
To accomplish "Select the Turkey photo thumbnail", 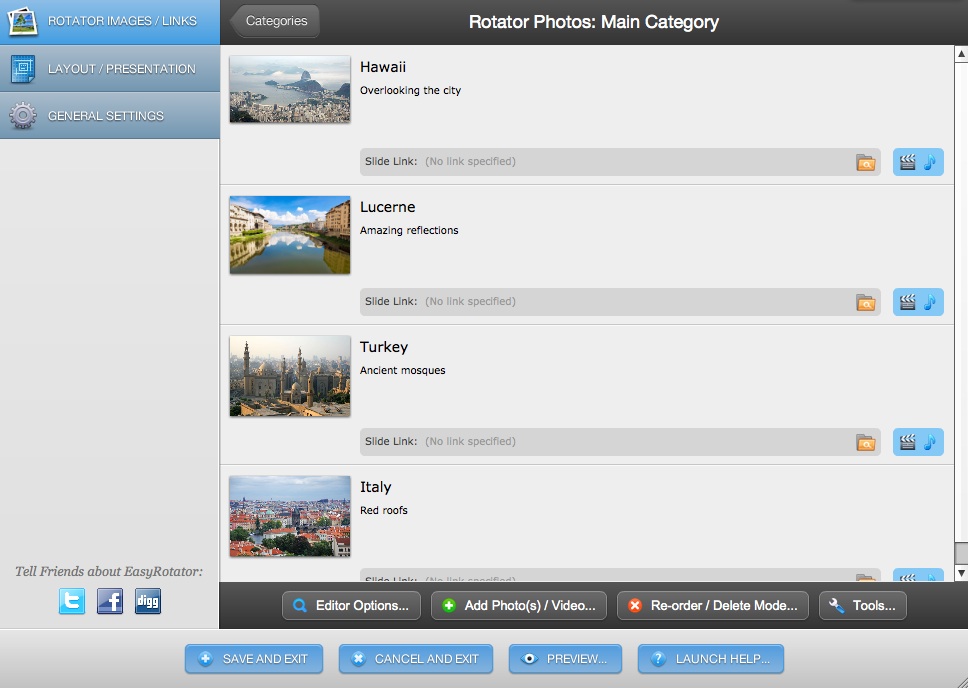I will pos(290,376).
